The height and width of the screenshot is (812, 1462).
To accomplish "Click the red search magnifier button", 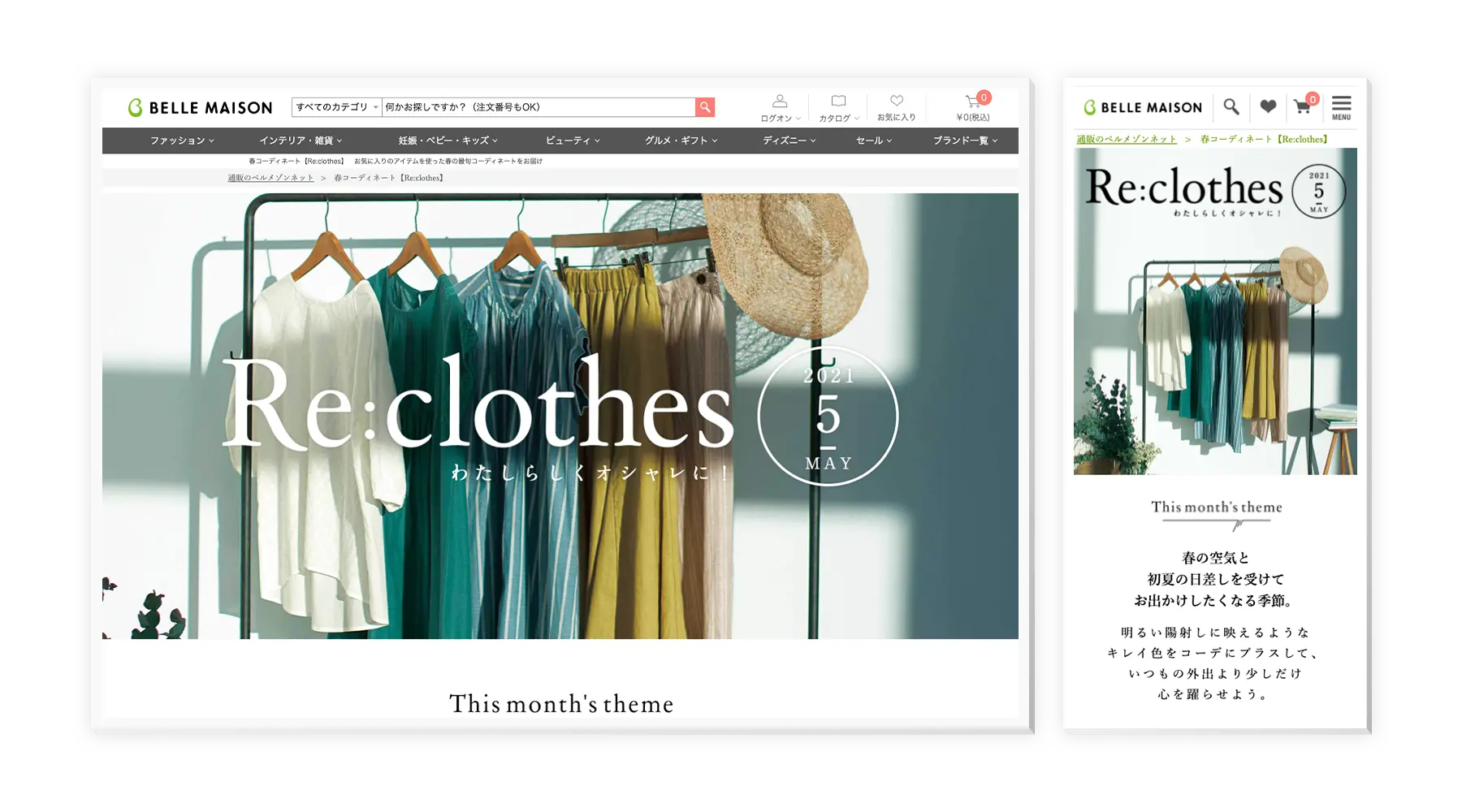I will (x=705, y=107).
